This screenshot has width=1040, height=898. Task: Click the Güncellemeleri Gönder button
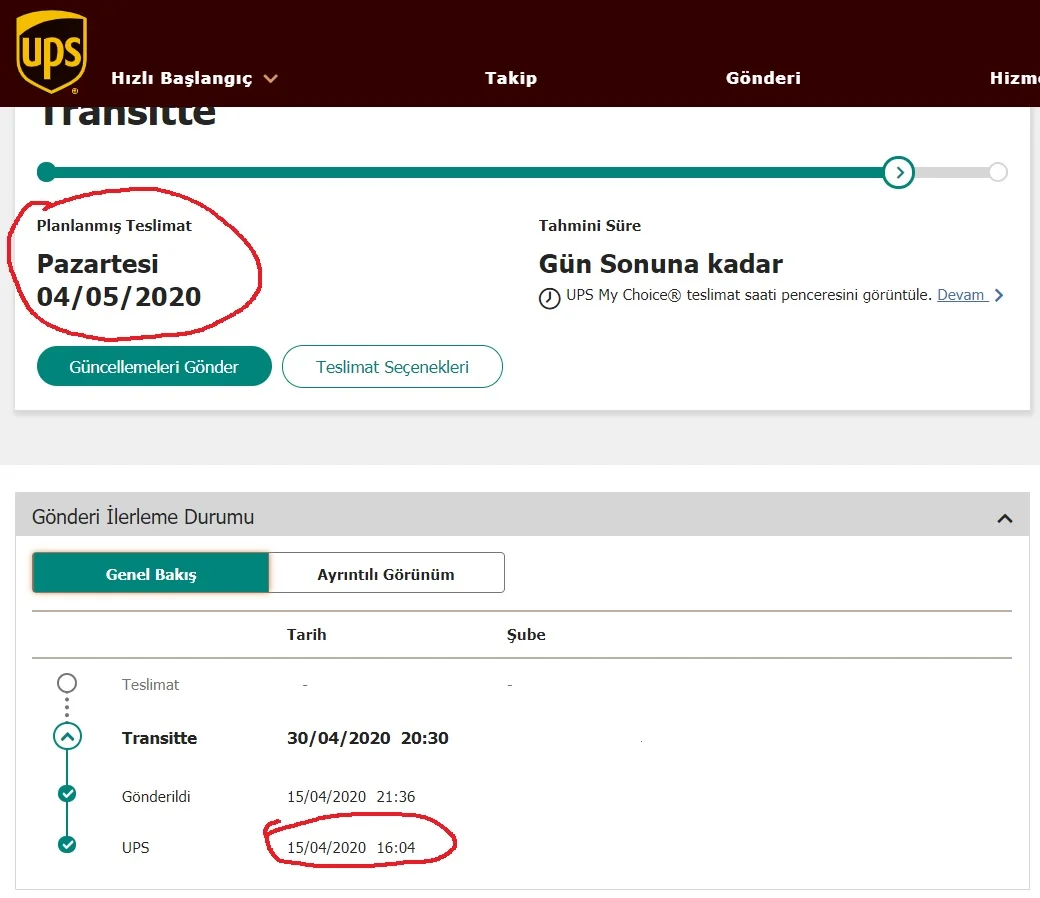154,366
